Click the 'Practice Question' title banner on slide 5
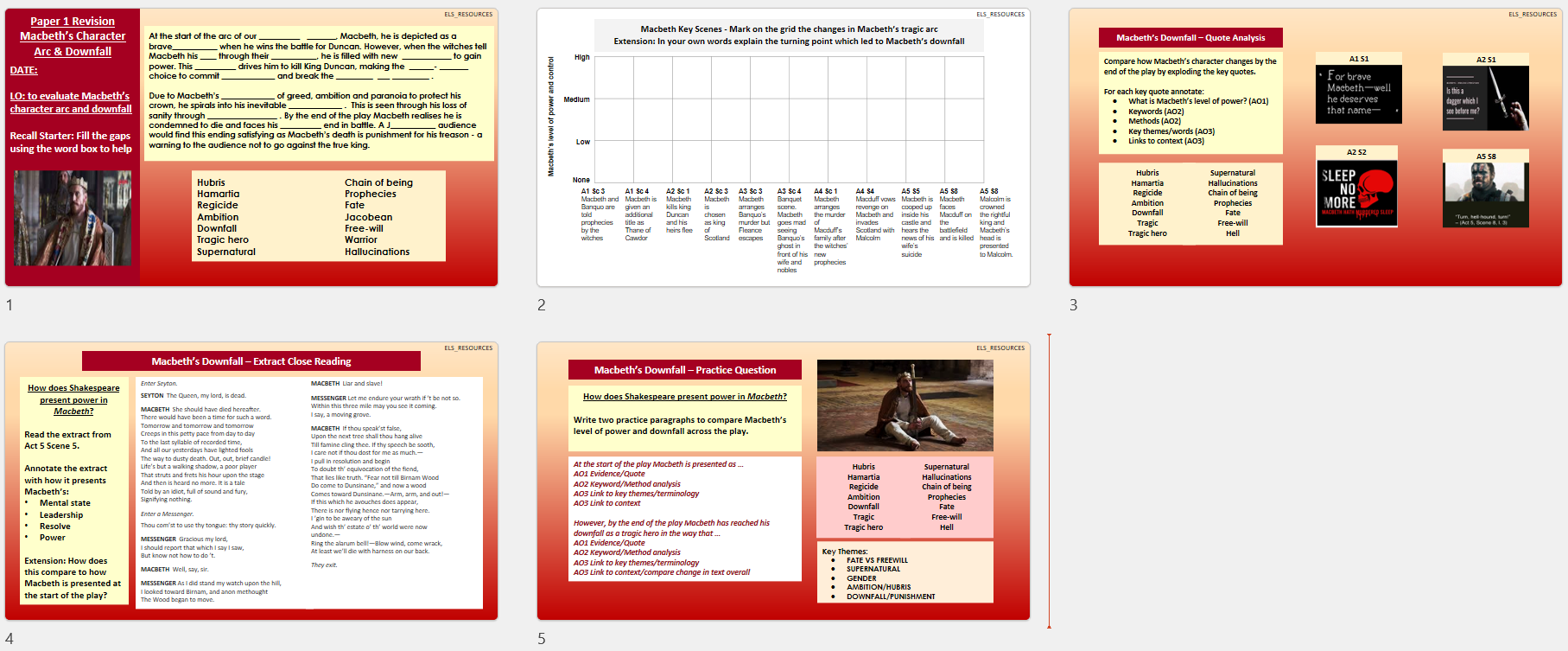Screen dimensions: 1568x651 (x=684, y=370)
